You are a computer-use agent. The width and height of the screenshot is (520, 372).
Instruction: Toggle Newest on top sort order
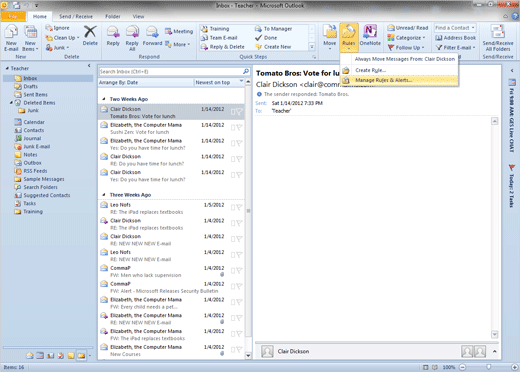coord(219,82)
